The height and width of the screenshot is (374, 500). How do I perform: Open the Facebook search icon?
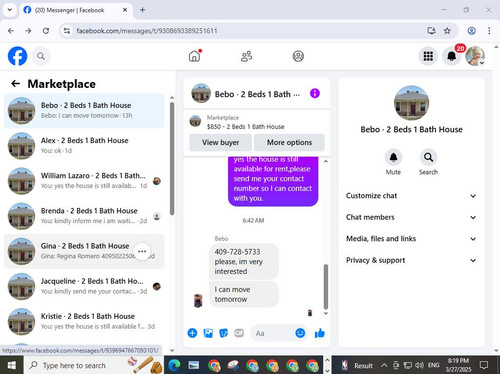[x=41, y=56]
